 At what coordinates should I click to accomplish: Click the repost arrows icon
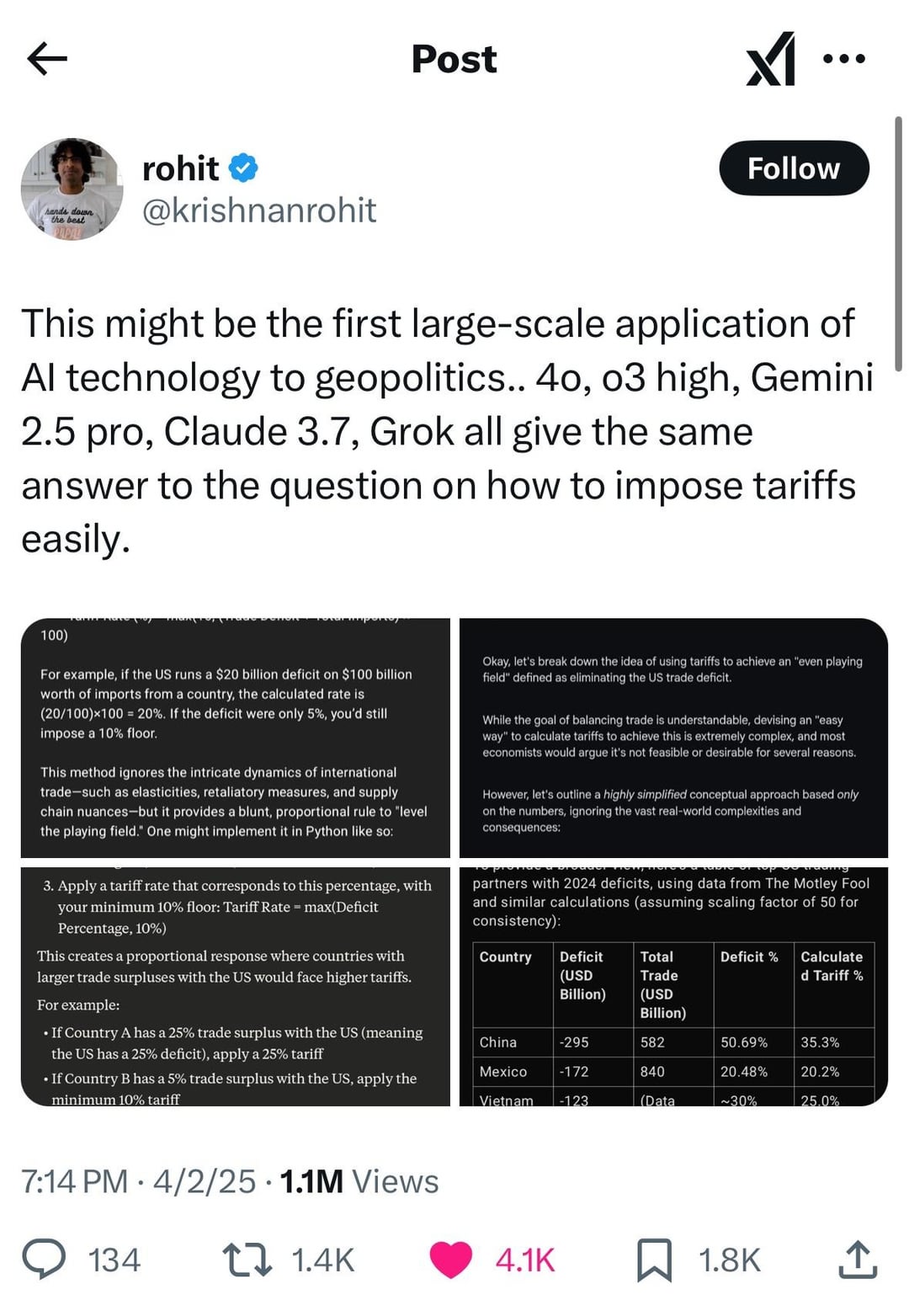(x=247, y=1260)
